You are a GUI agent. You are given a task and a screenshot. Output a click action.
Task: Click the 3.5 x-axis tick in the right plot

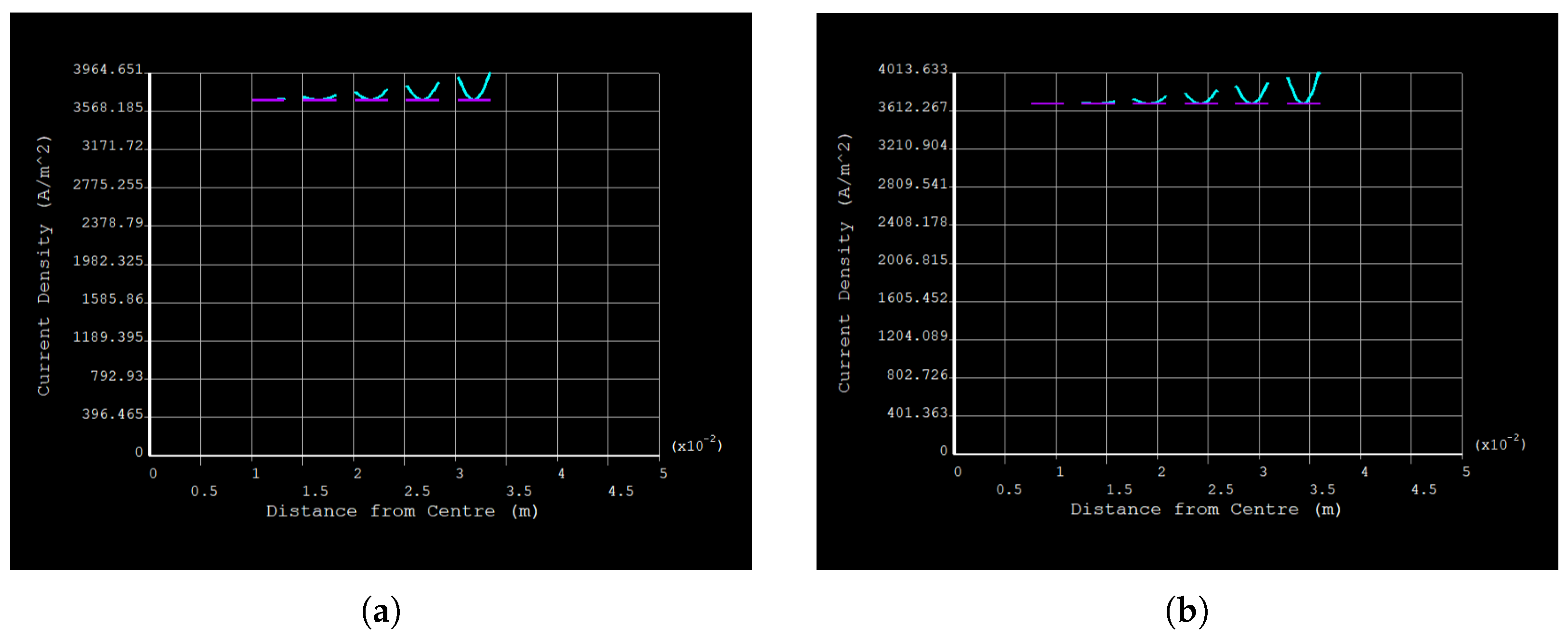[1322, 490]
